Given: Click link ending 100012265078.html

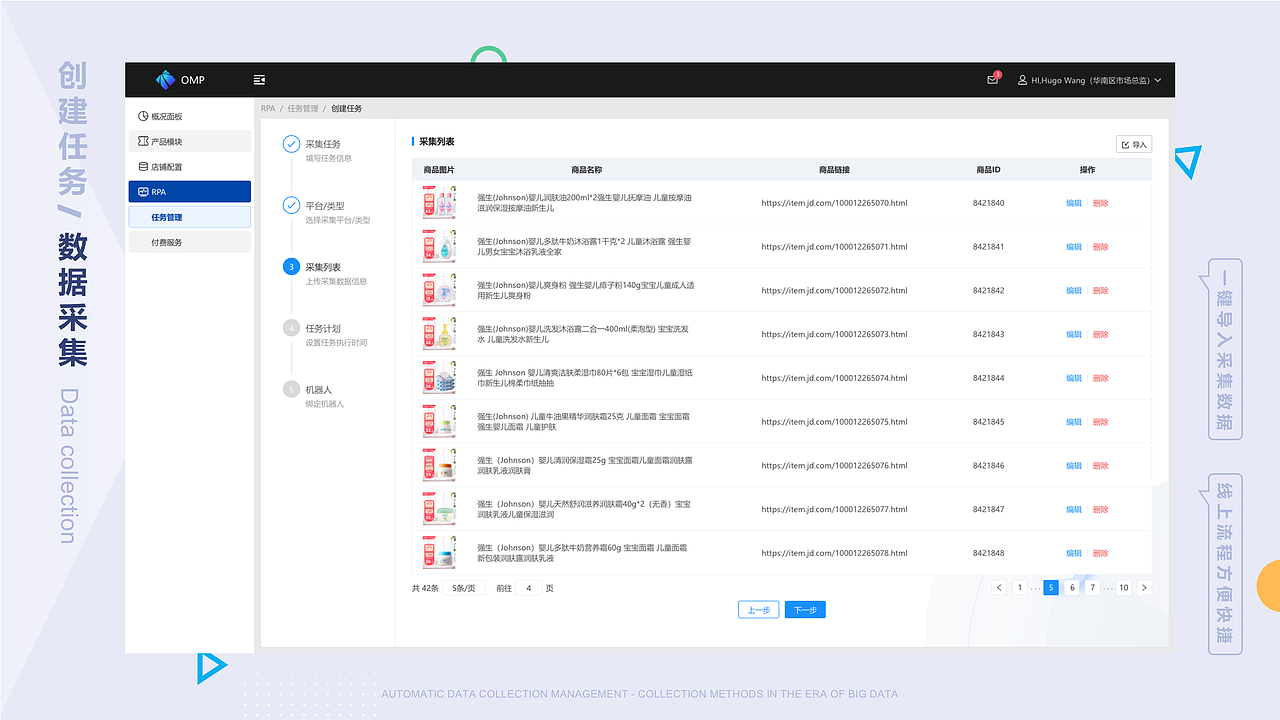Looking at the screenshot, I should (834, 553).
